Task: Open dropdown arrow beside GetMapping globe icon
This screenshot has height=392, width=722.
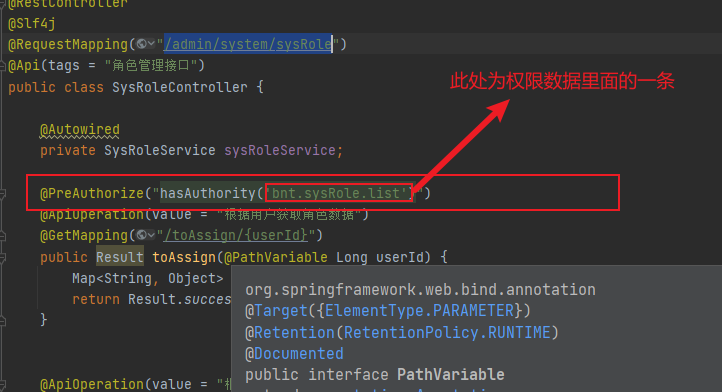Action: coord(151,235)
